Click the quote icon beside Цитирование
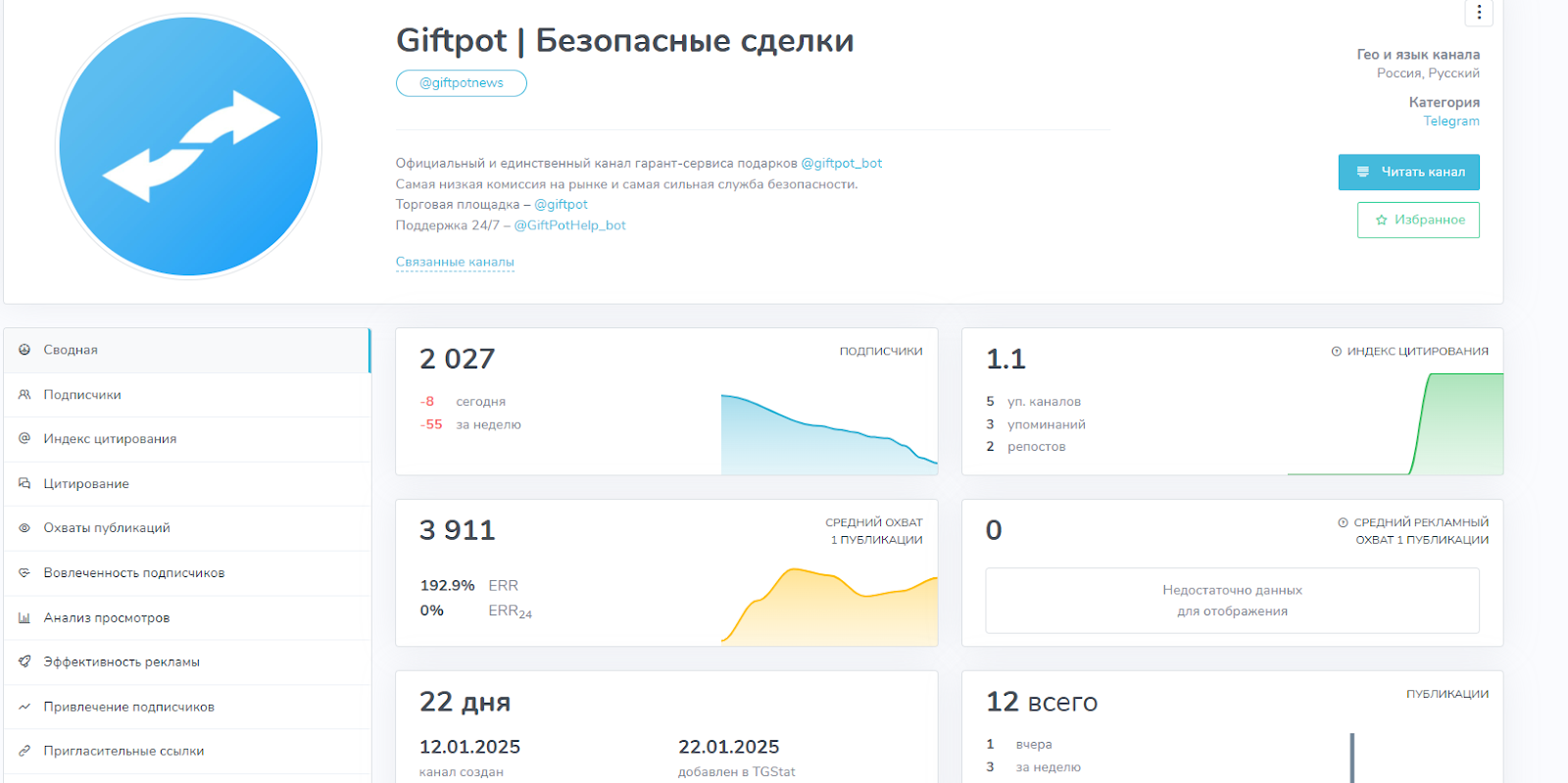 click(x=24, y=484)
